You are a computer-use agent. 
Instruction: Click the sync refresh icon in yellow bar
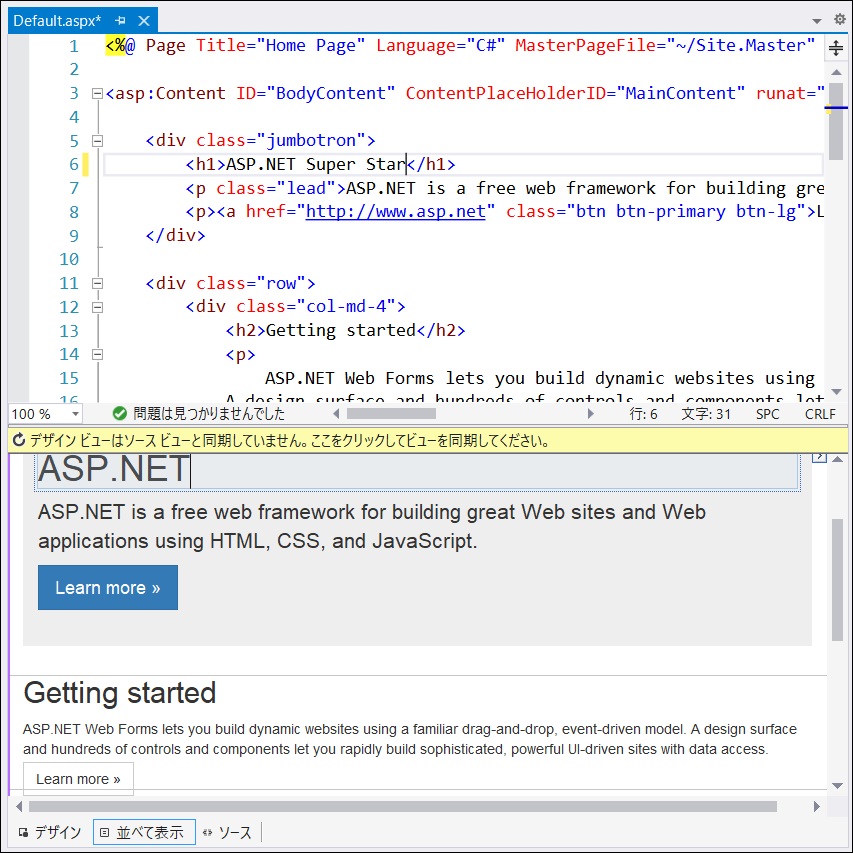coord(18,440)
